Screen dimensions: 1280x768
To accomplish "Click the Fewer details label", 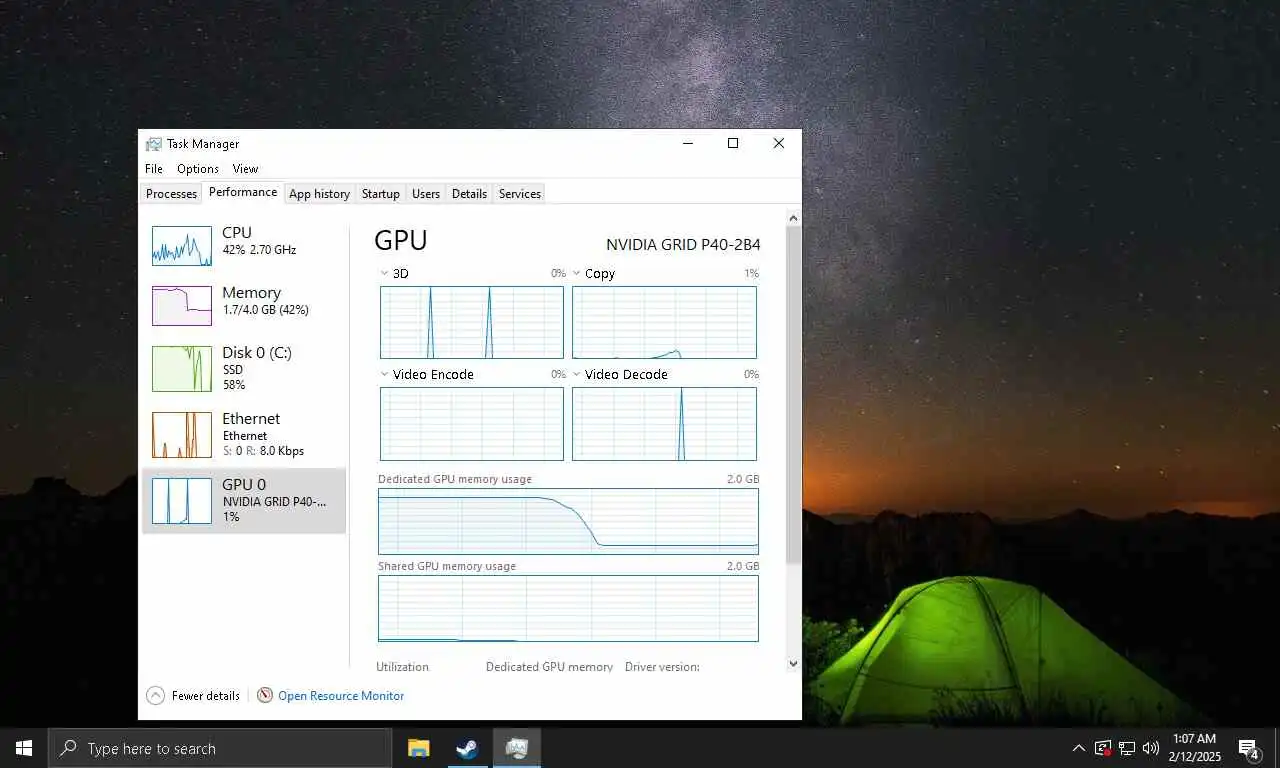I will pos(206,696).
